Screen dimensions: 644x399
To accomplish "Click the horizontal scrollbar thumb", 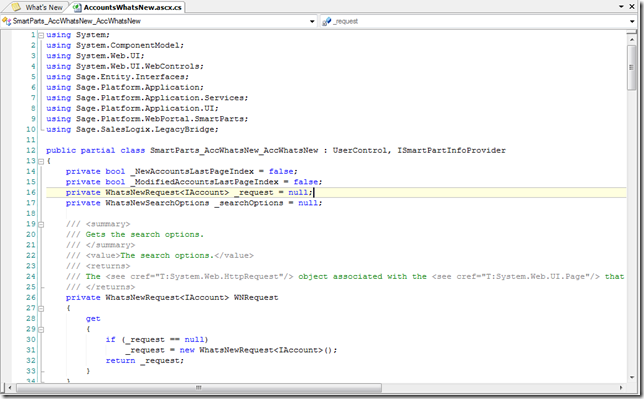I will click(198, 387).
